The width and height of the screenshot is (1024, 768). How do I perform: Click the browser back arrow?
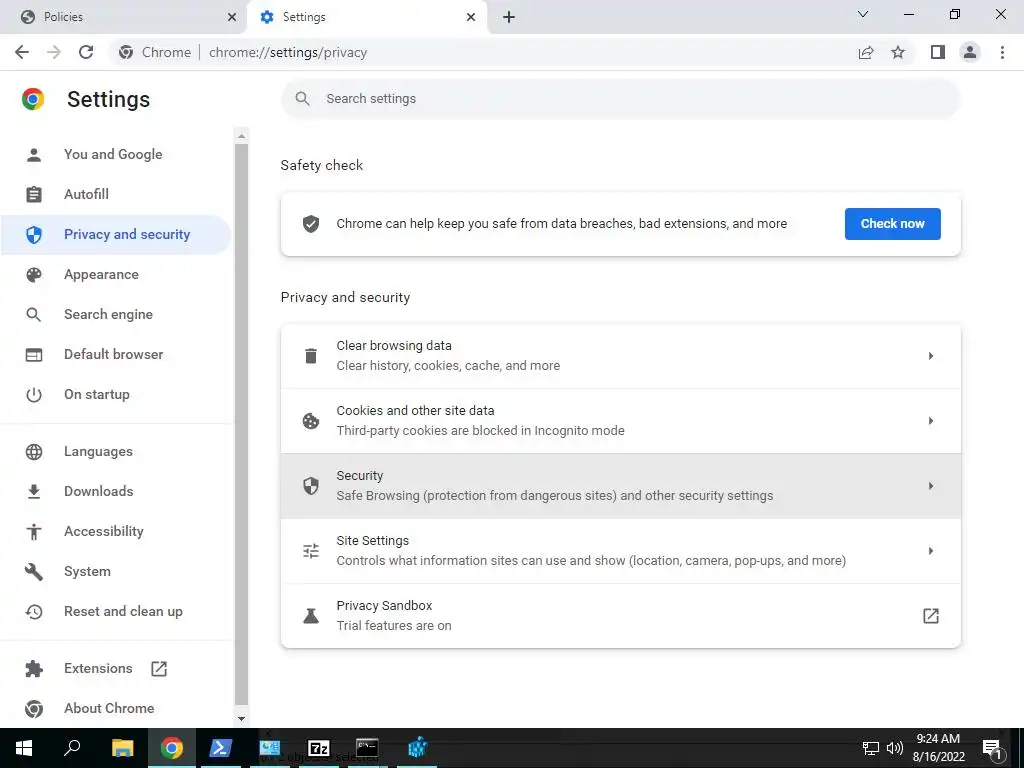22,52
